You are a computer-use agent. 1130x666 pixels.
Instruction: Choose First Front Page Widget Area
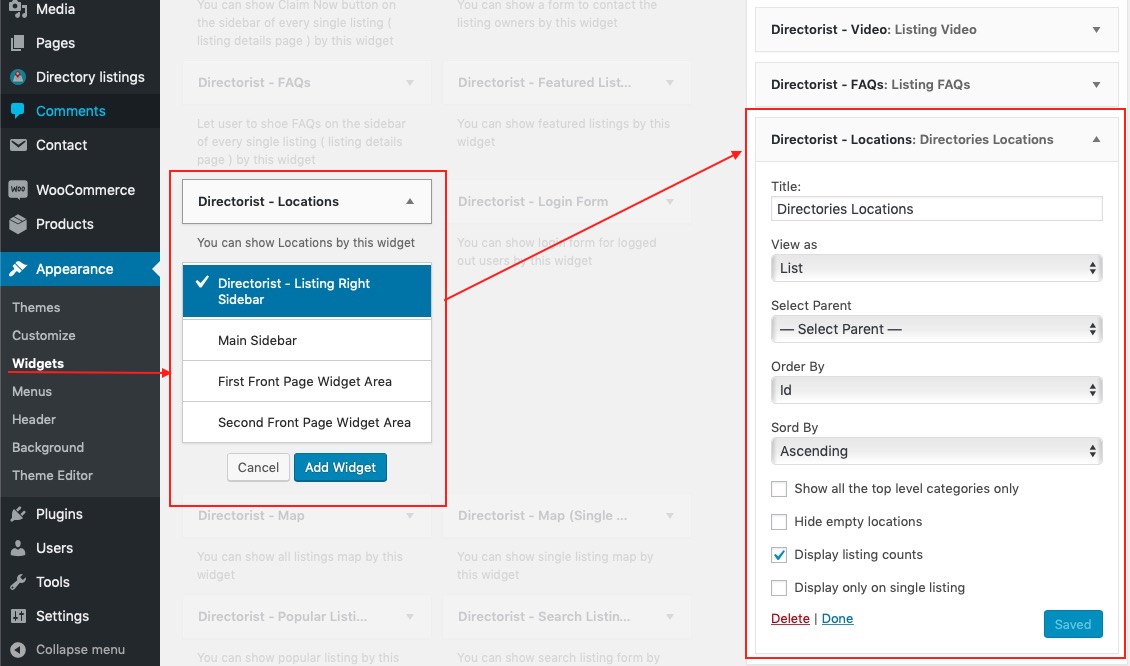coord(307,381)
